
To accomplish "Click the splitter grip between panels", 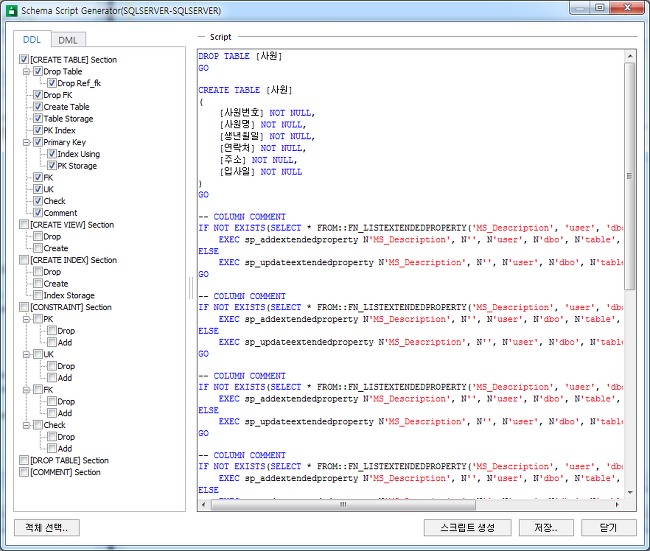I will click(x=191, y=288).
